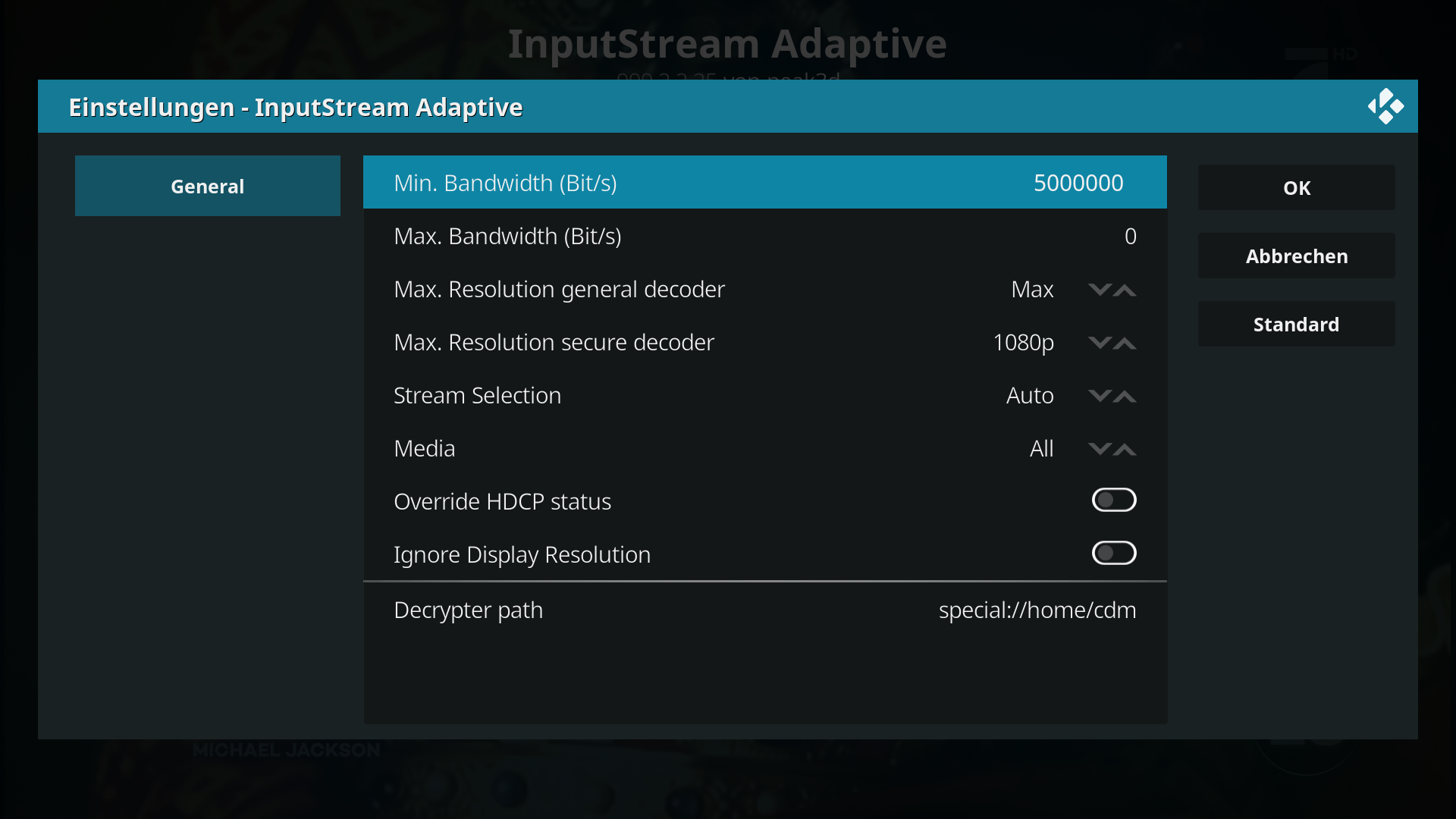Click Stream Selection up arrow
The image size is (1456, 819).
[1125, 396]
